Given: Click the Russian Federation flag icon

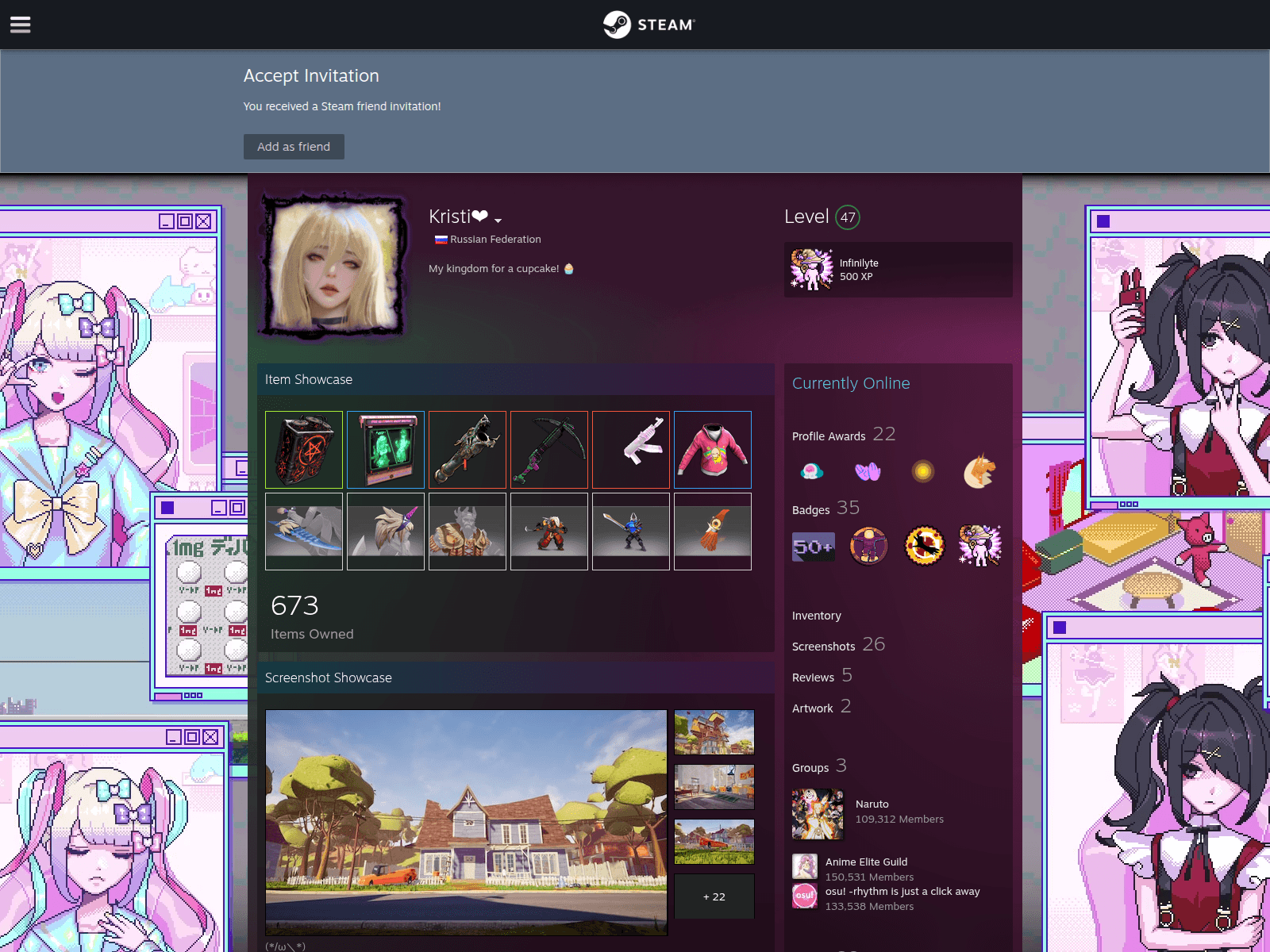Looking at the screenshot, I should click(441, 240).
